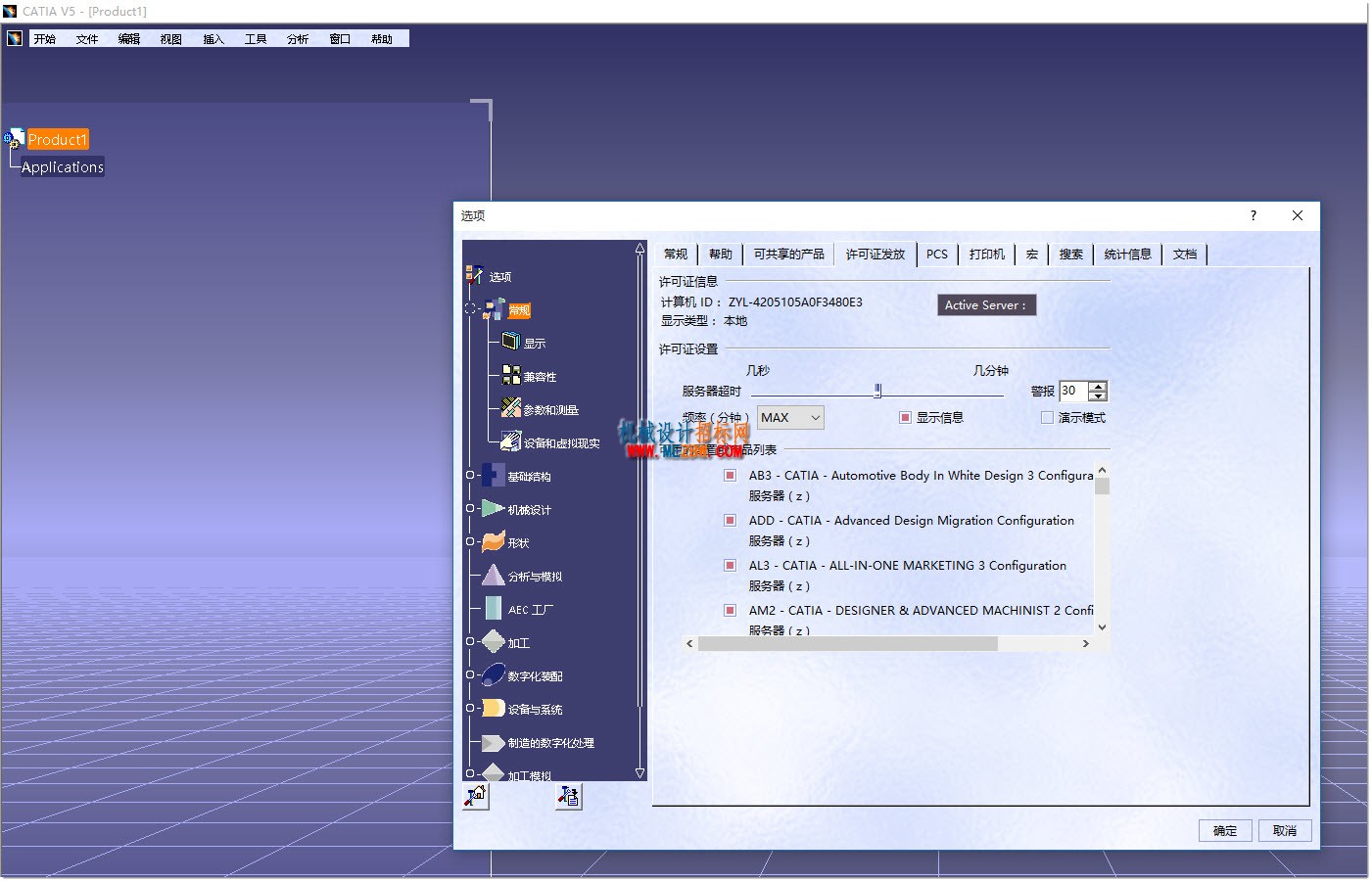1372x882 pixels.
Task: Select the 设备与系统 category icon
Action: point(494,708)
